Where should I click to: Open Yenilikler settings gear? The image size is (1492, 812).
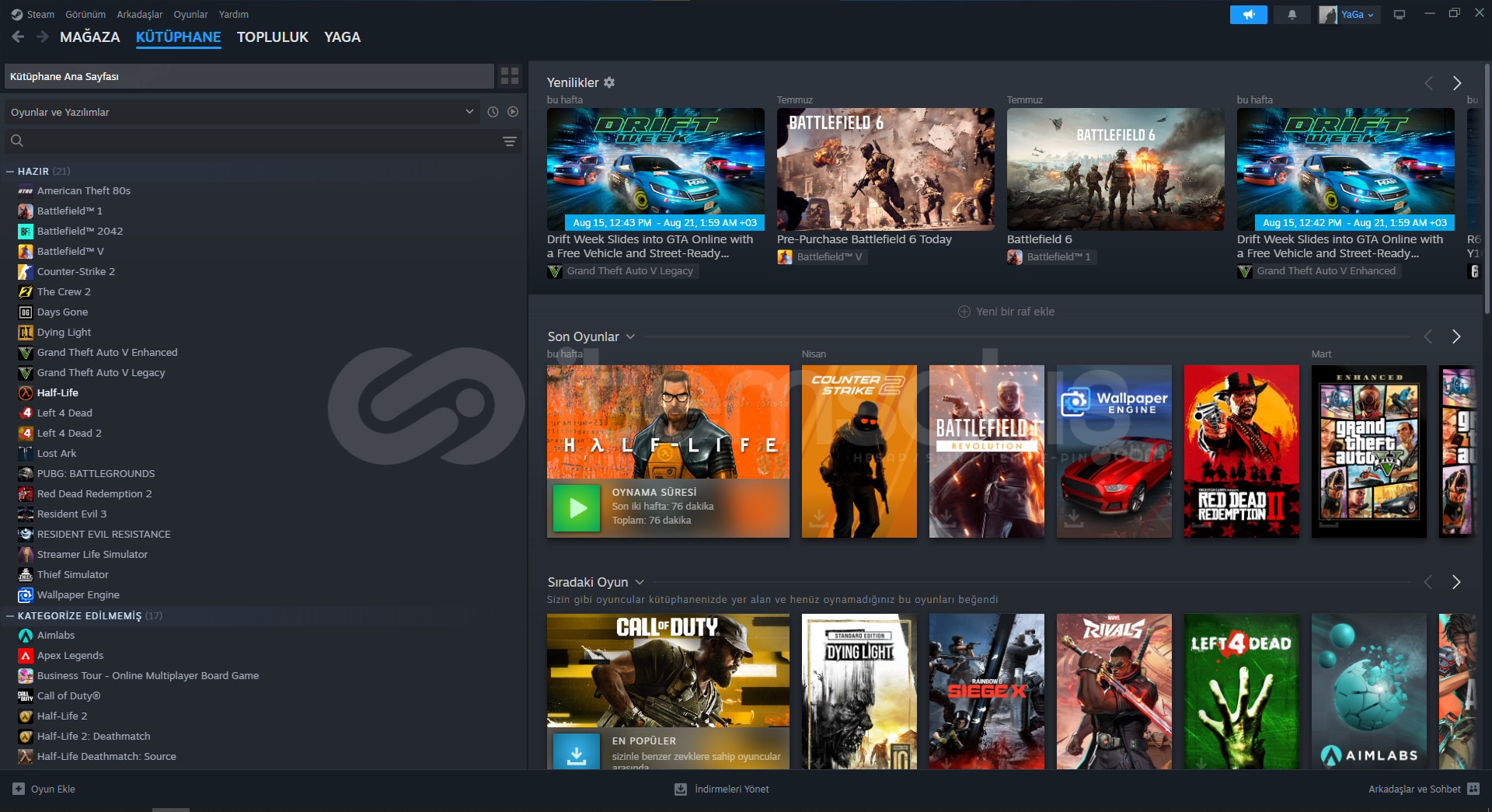pos(609,82)
